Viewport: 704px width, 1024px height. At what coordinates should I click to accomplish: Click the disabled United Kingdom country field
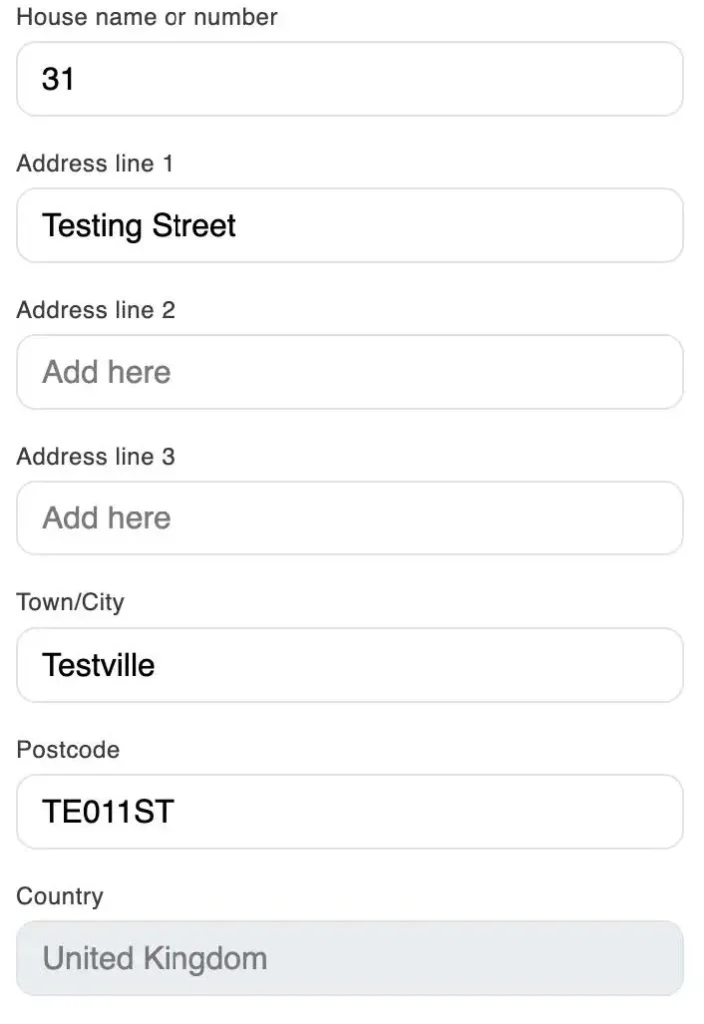pos(350,957)
